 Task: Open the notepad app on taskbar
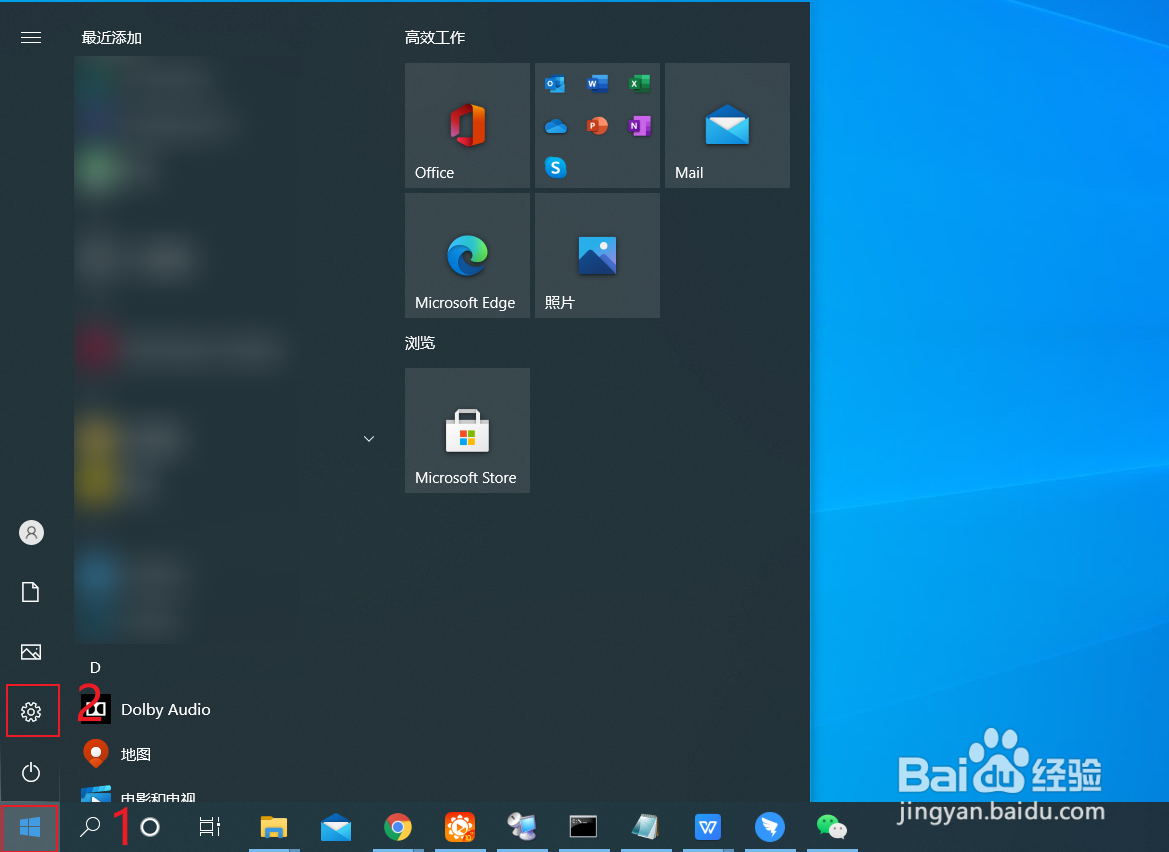(x=646, y=827)
